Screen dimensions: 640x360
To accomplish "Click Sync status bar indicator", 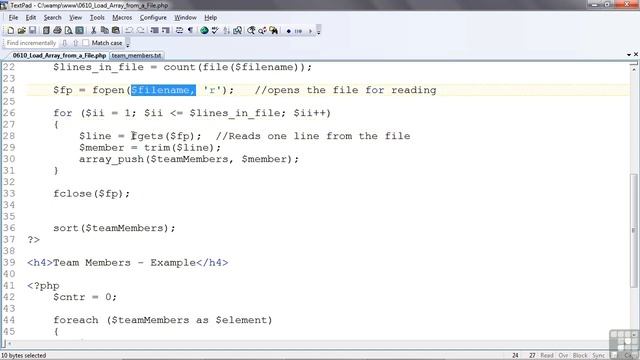I will click(598, 356).
